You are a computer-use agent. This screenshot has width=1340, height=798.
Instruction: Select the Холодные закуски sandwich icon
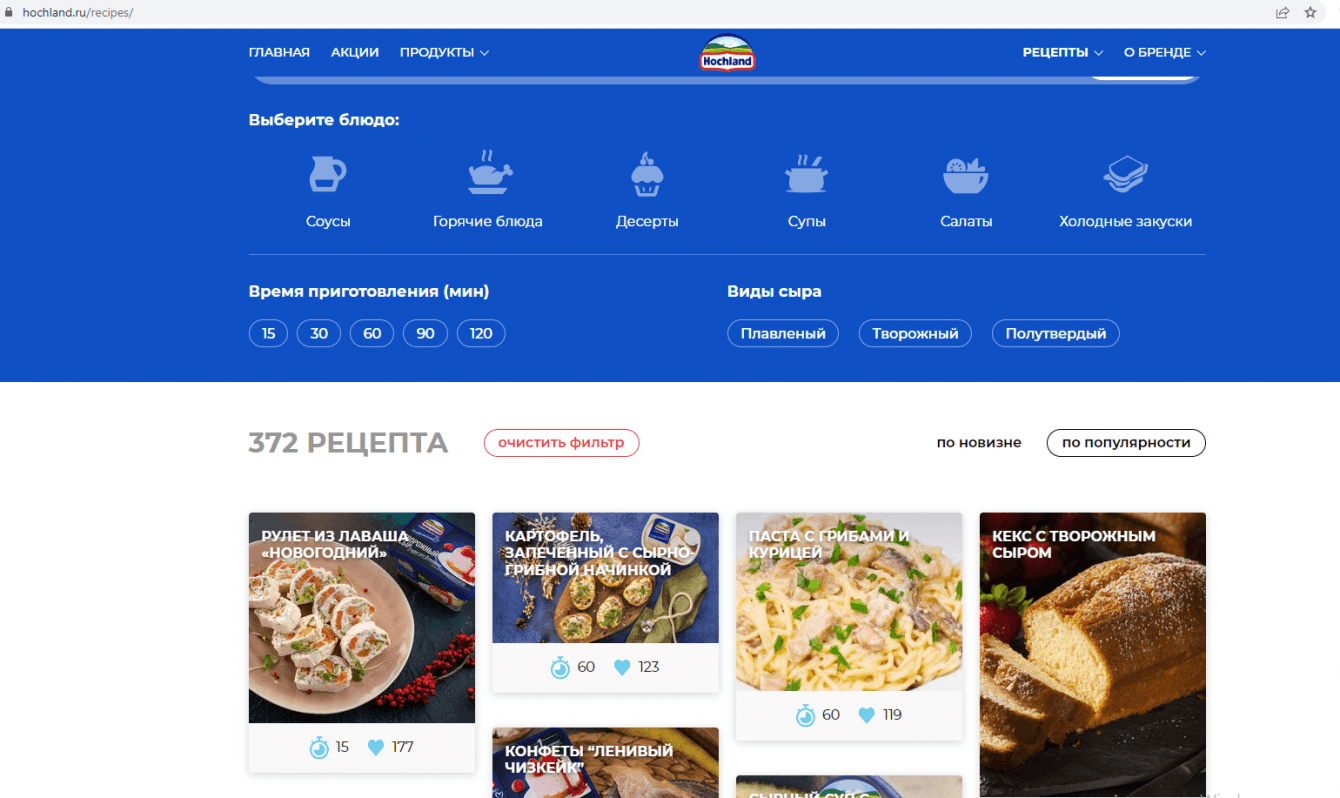(1125, 175)
